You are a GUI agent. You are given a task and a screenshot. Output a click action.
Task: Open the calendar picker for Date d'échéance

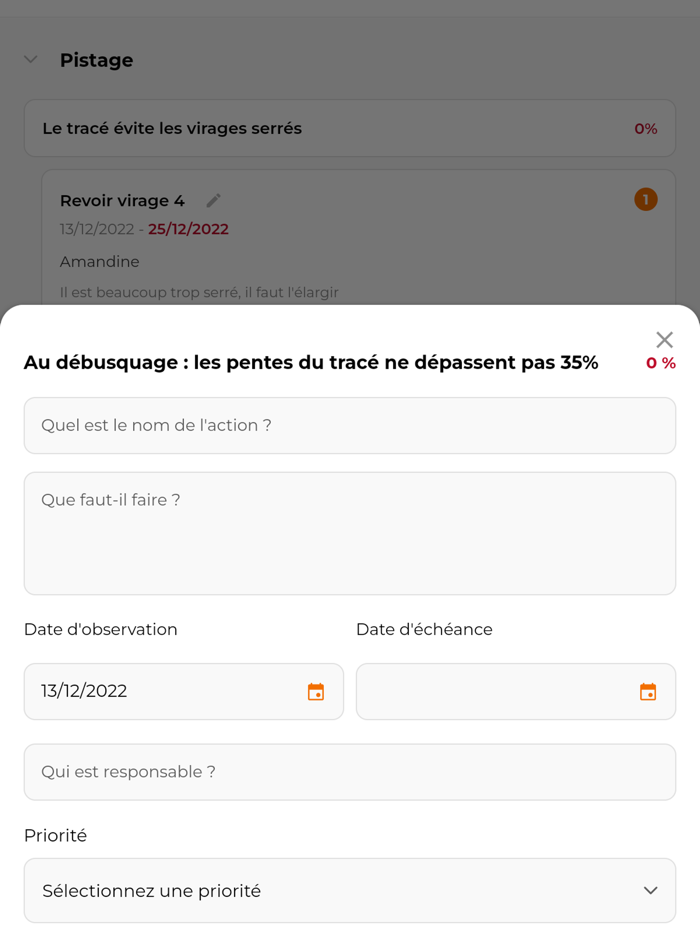(x=647, y=691)
